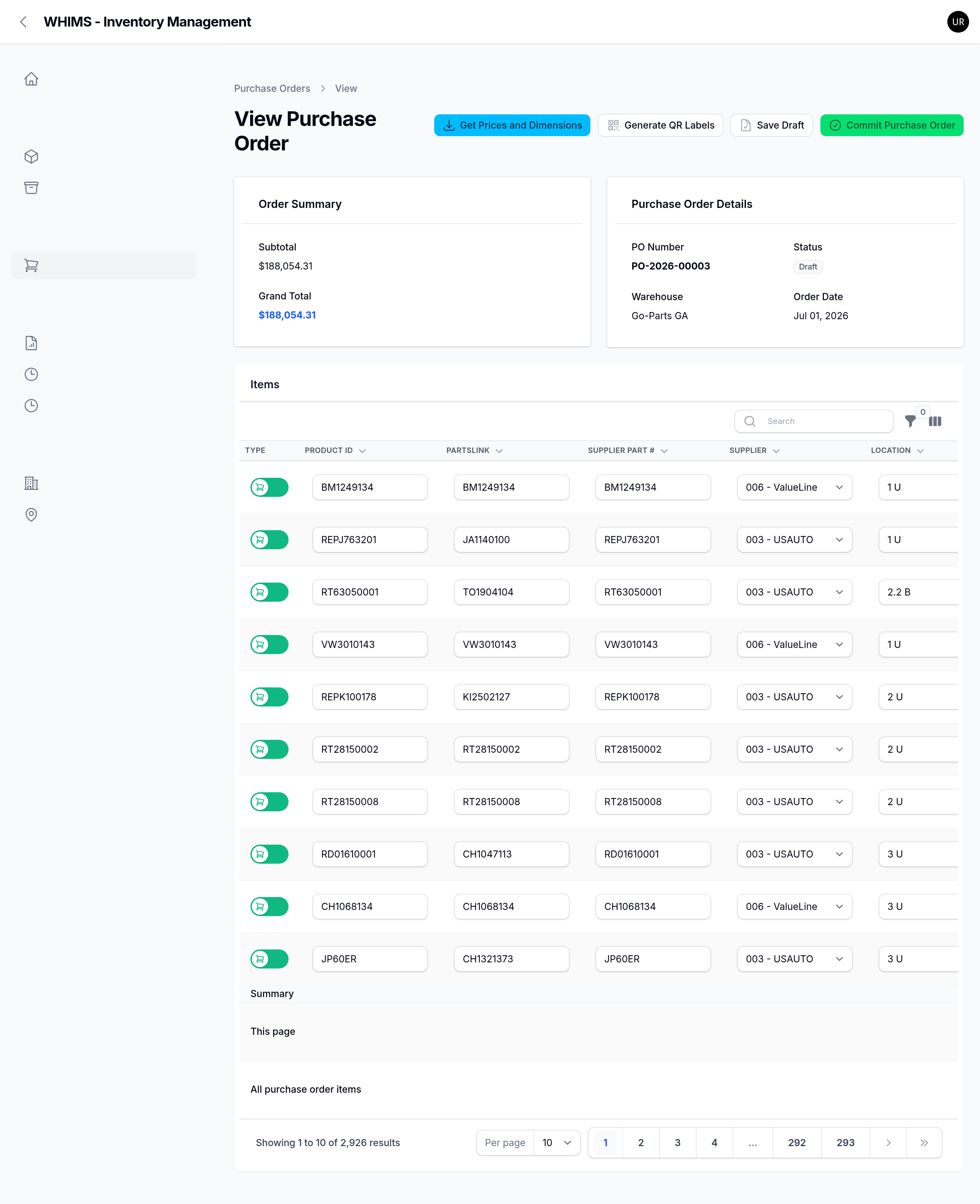Click the magnifier icon in the search box

(750, 421)
